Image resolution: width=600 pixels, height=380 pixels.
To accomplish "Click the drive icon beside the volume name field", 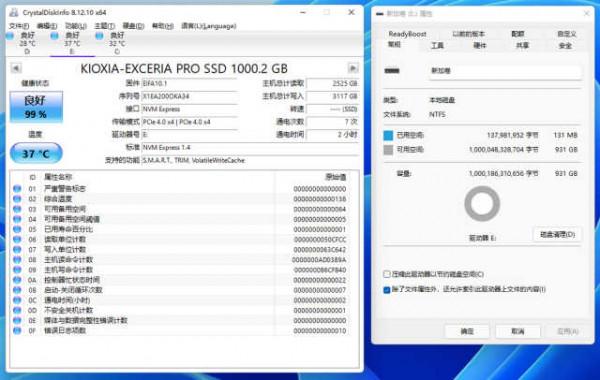I will tap(392, 71).
